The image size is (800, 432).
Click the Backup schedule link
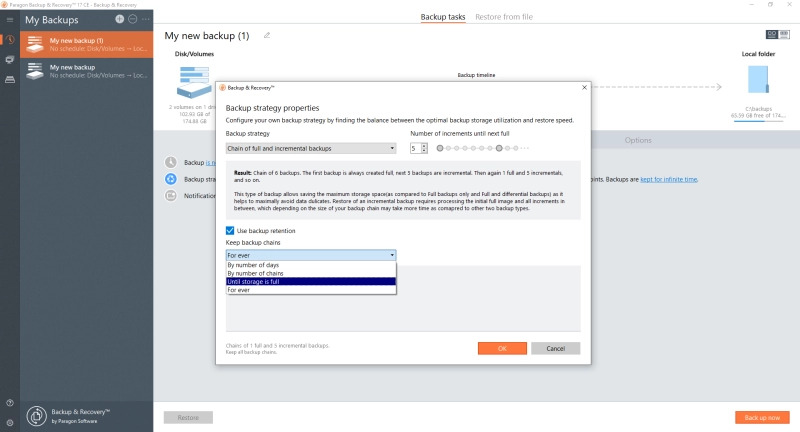click(x=210, y=163)
